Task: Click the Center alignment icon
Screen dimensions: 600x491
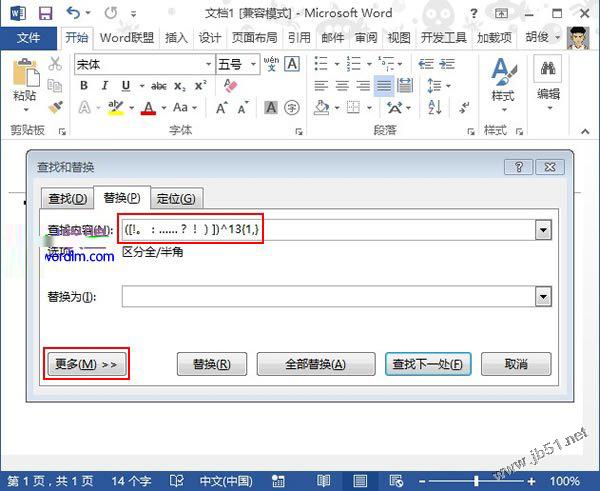Action: tap(342, 86)
